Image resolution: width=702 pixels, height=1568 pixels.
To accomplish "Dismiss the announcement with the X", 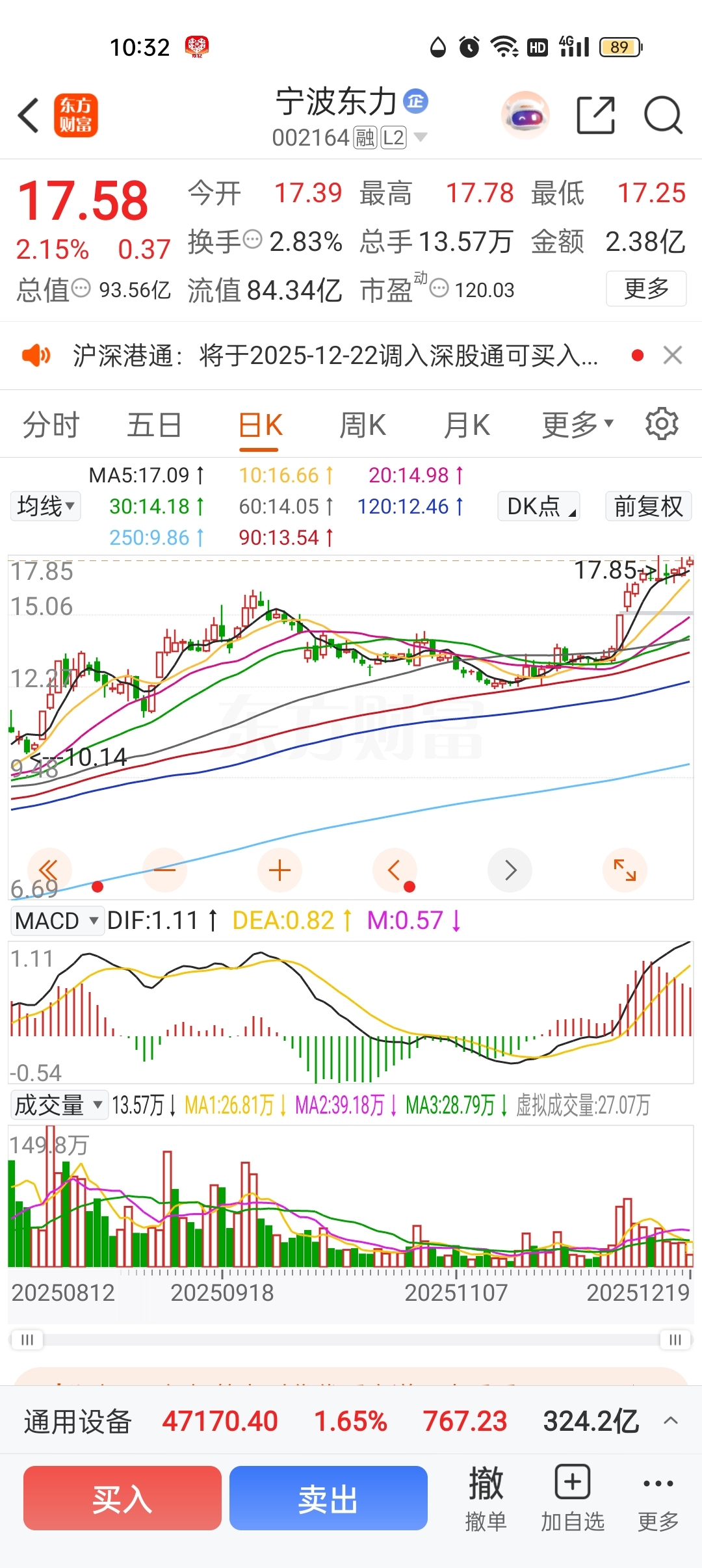I will [673, 355].
